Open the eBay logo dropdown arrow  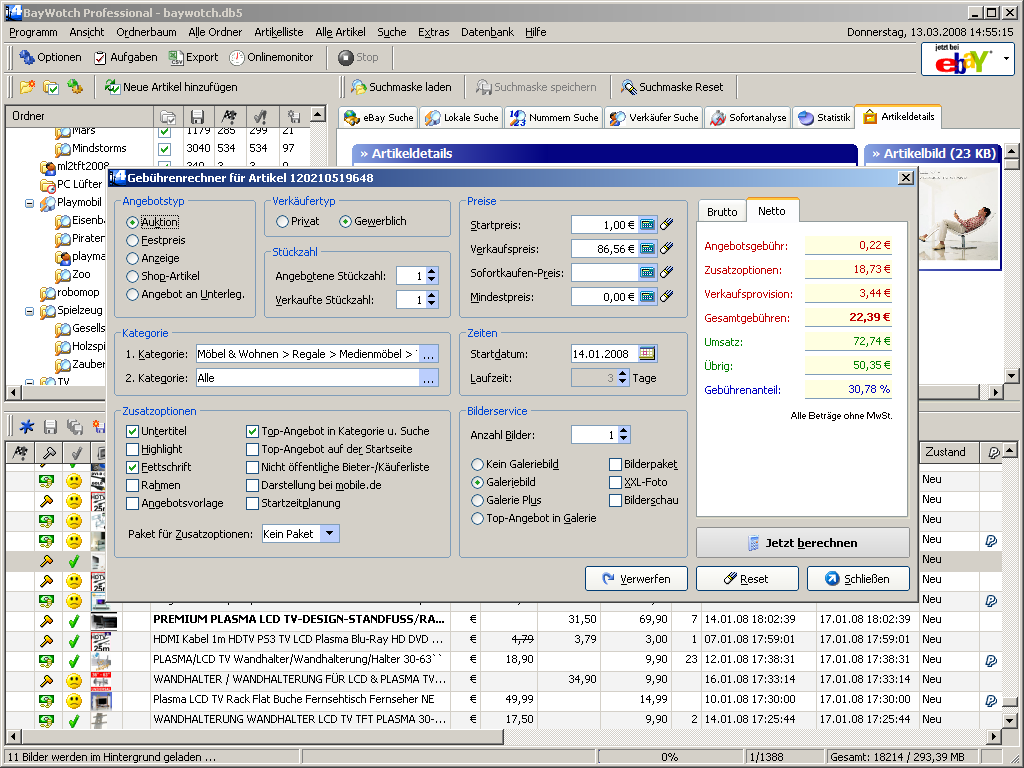coord(1006,59)
